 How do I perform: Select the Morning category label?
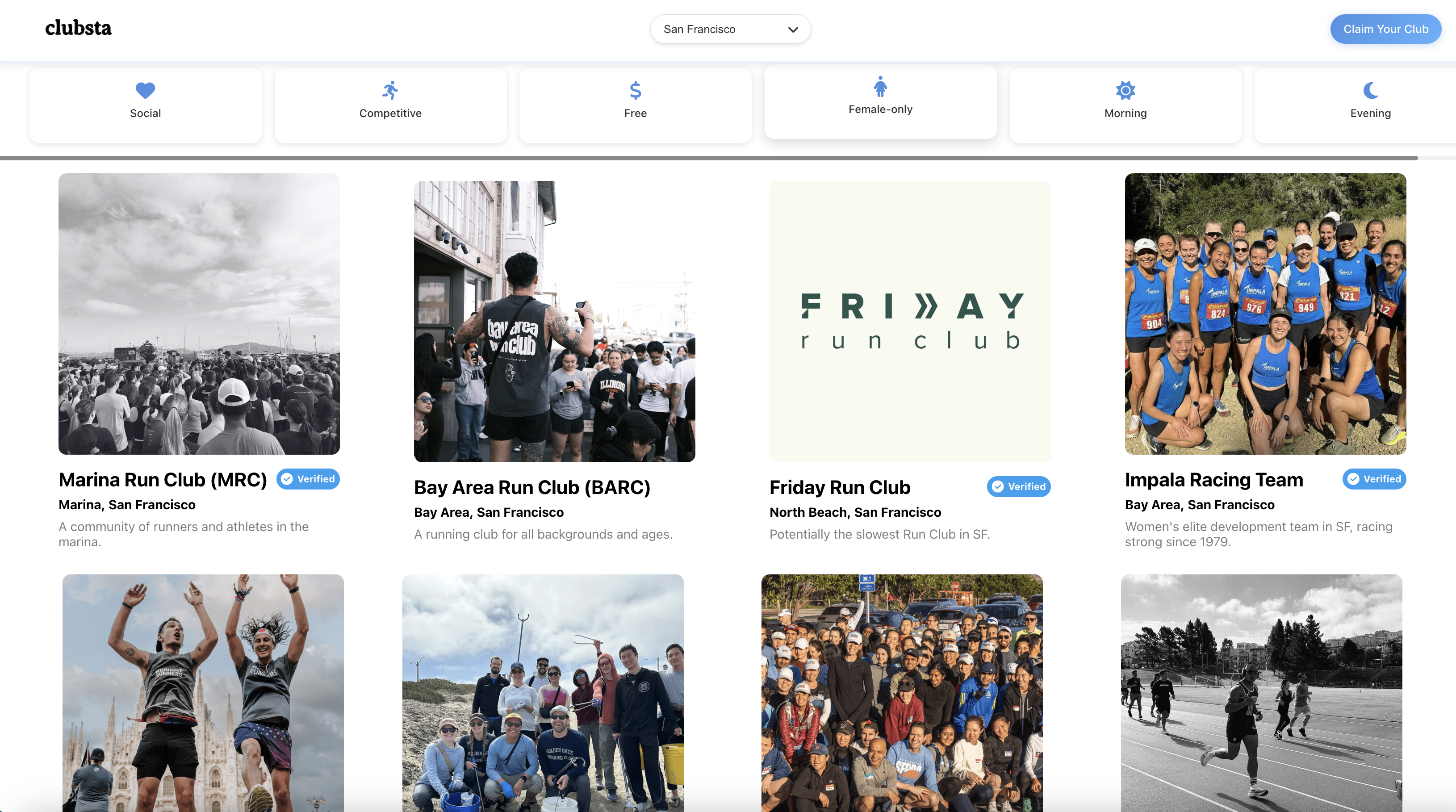[x=1125, y=113]
